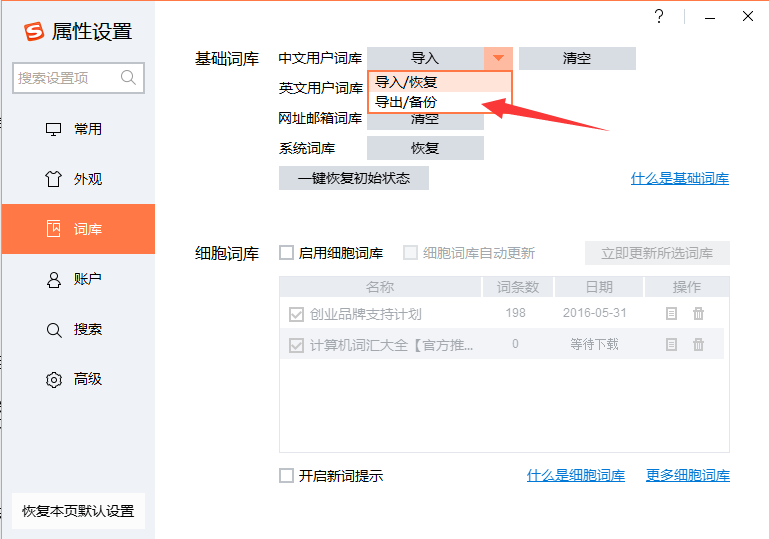Minimize the settings window
The image size is (769, 539).
coord(708,16)
